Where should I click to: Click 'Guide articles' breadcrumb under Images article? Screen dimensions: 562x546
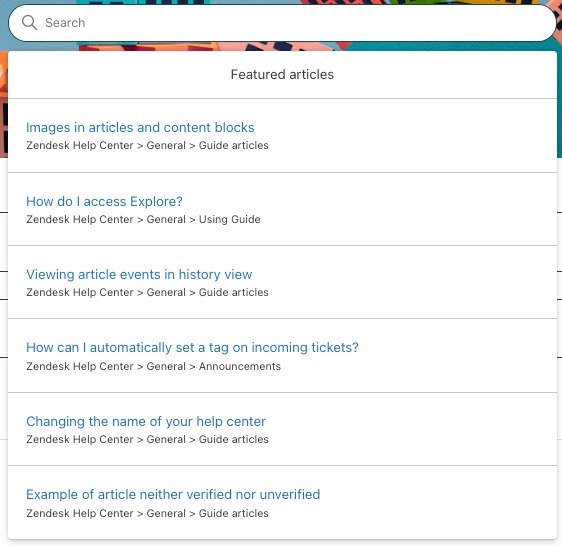coord(234,146)
